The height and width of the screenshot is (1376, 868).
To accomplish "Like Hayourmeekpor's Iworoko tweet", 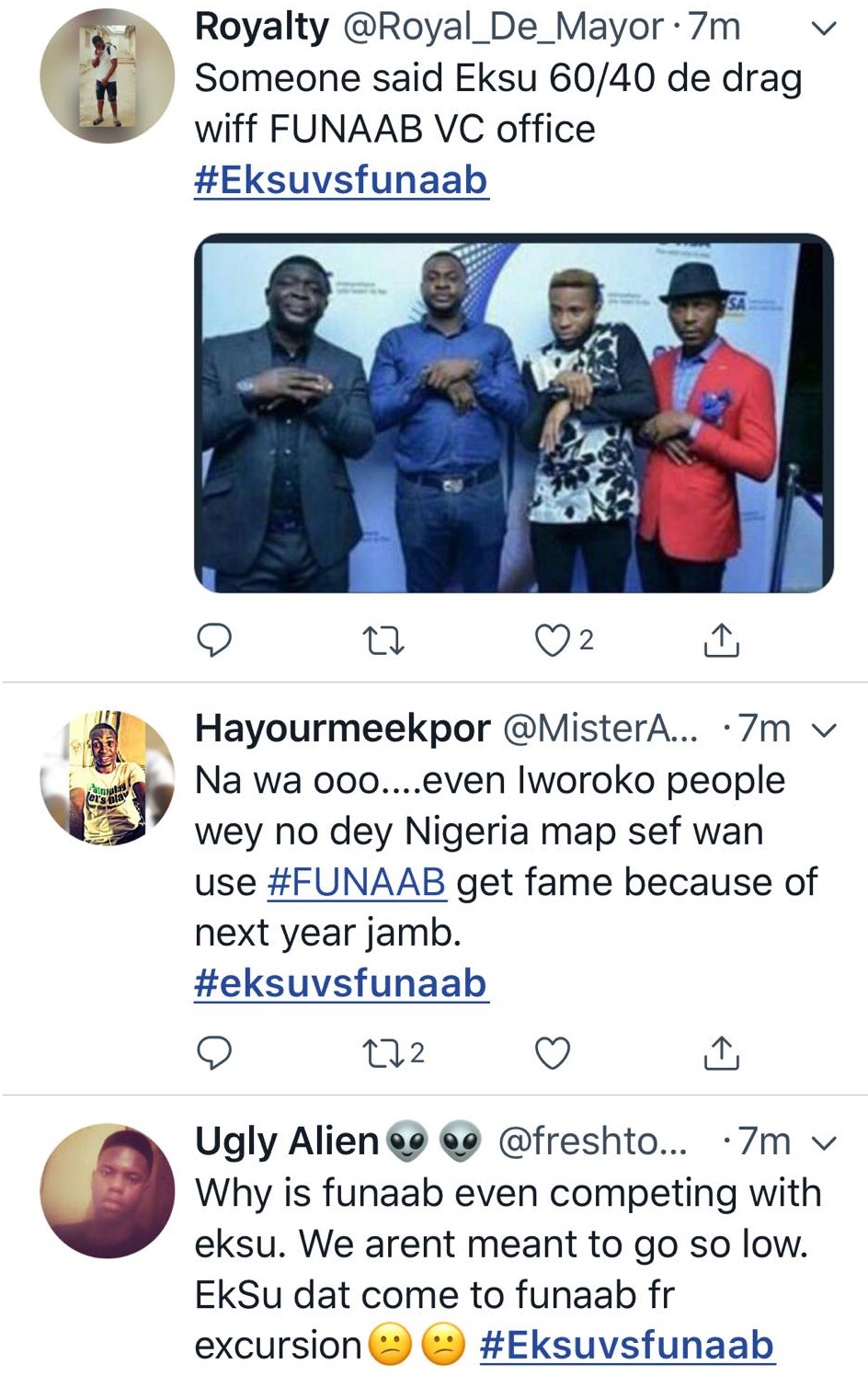I will [x=553, y=1053].
